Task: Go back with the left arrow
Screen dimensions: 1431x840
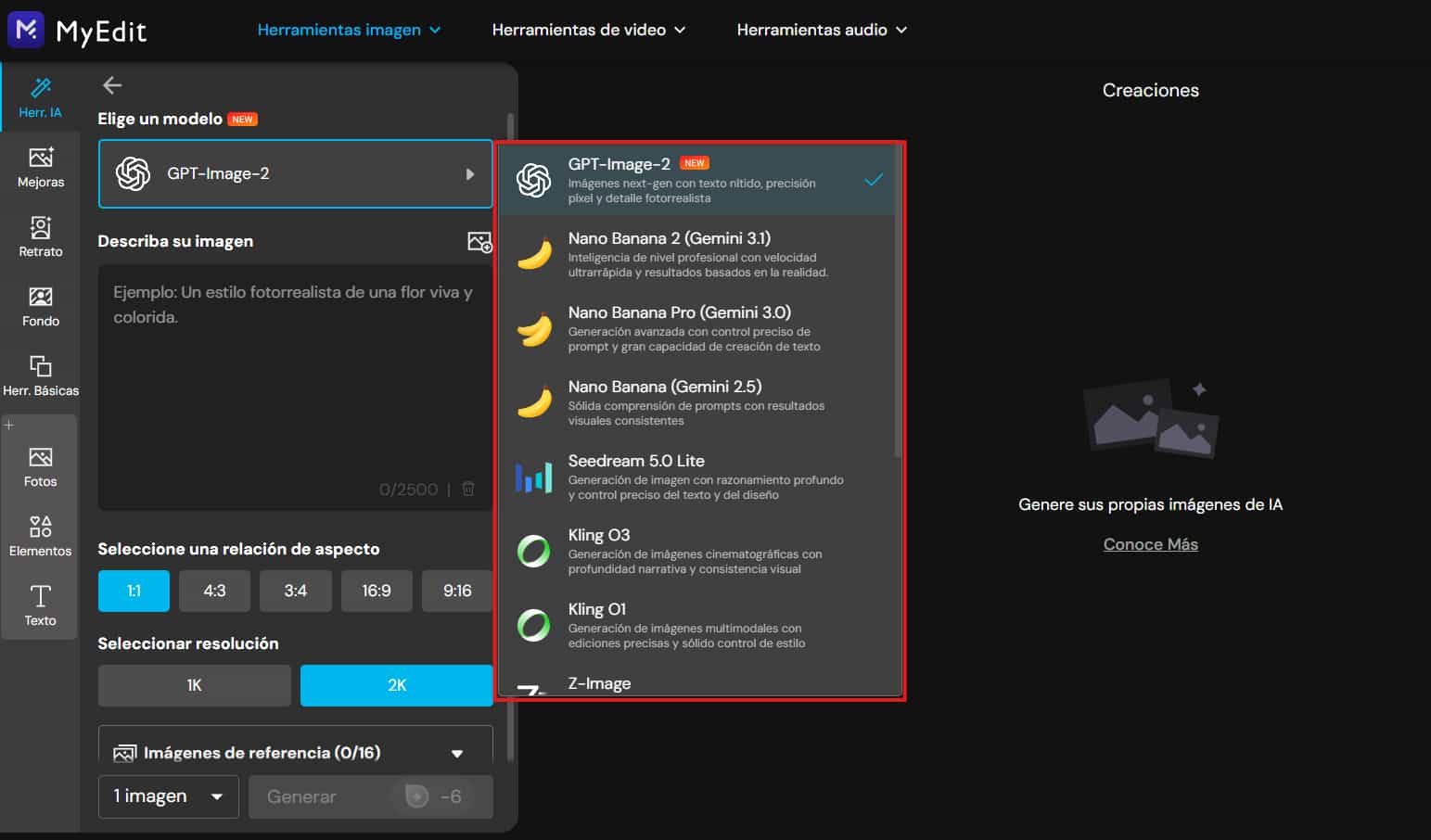Action: tap(112, 85)
